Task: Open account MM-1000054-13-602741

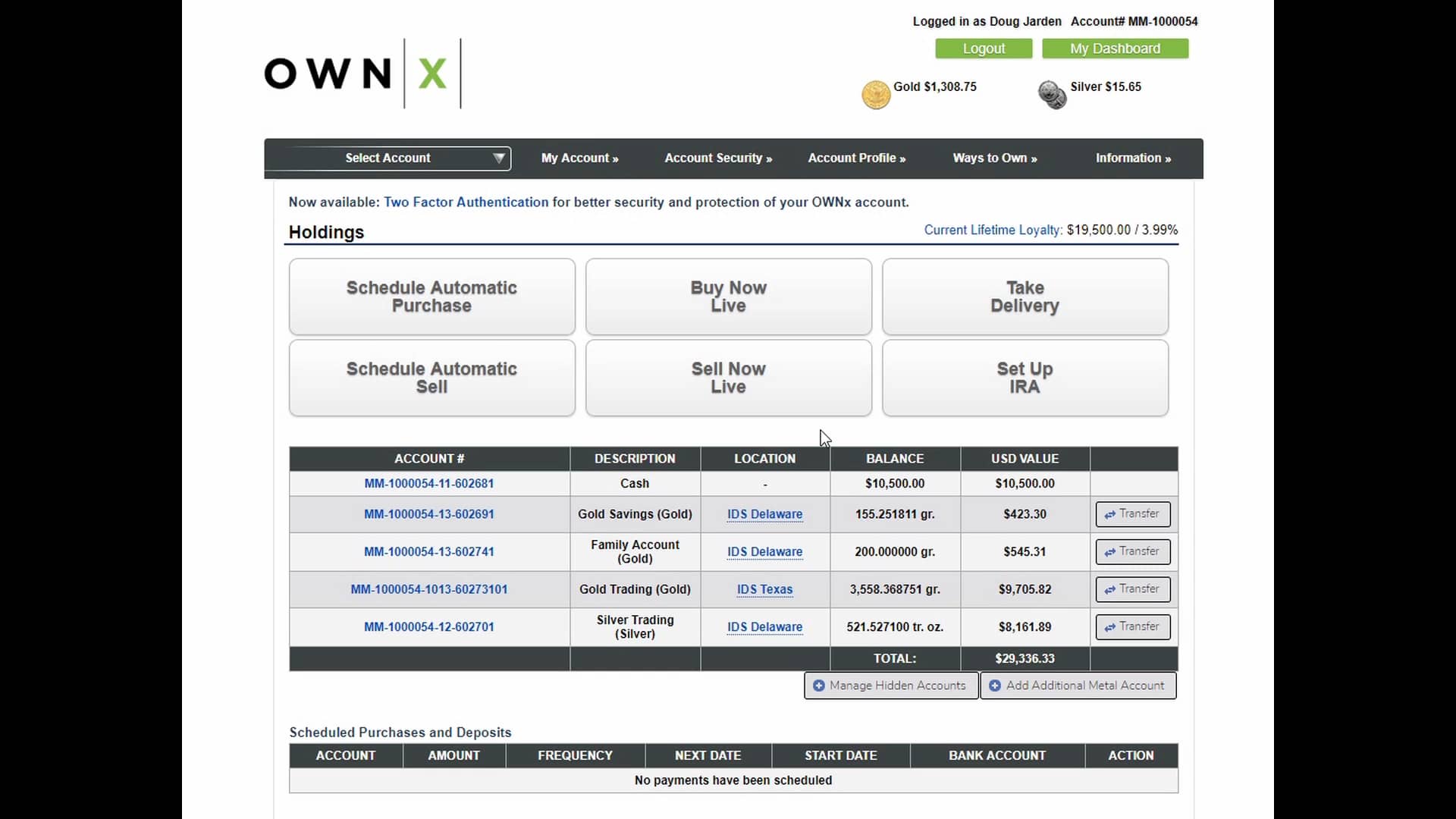Action: (x=428, y=552)
